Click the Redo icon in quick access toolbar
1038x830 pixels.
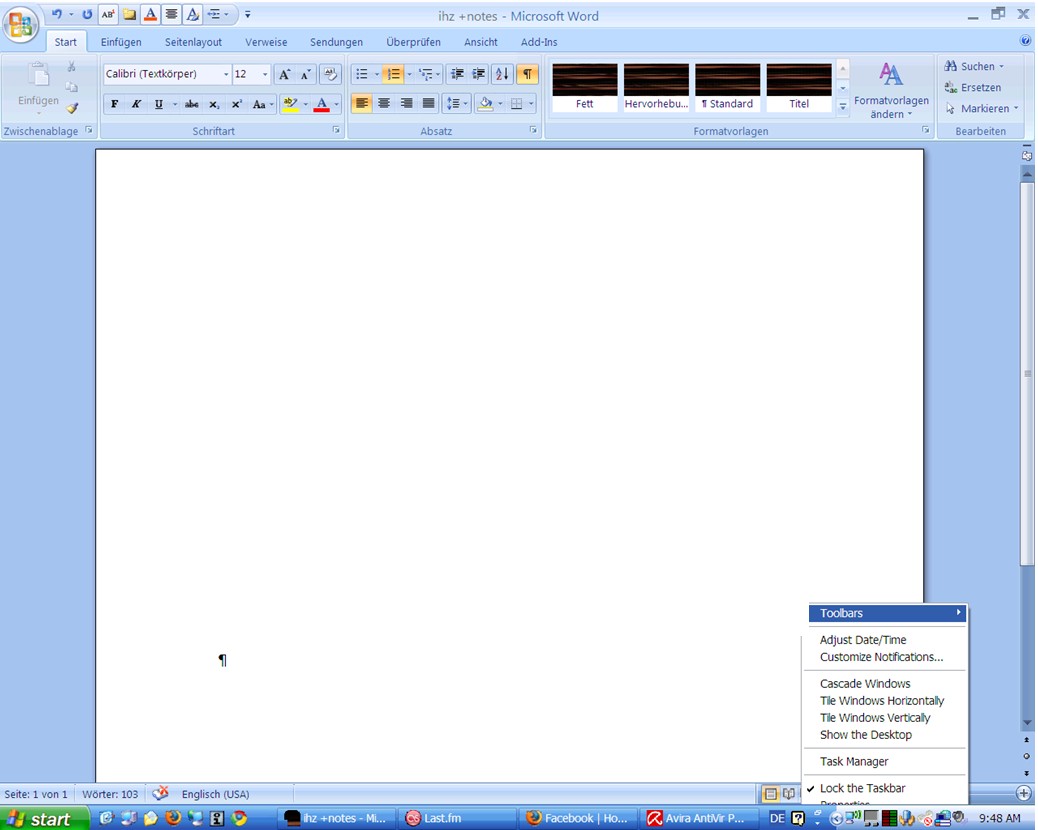(87, 14)
